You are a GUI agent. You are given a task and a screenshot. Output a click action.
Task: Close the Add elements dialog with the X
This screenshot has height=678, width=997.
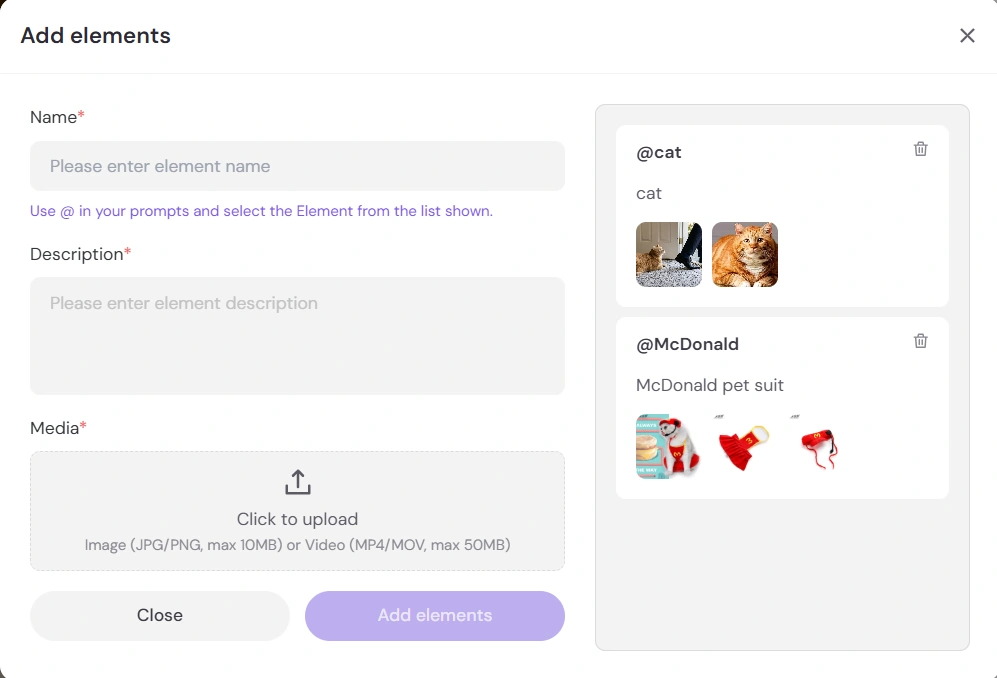(x=967, y=36)
